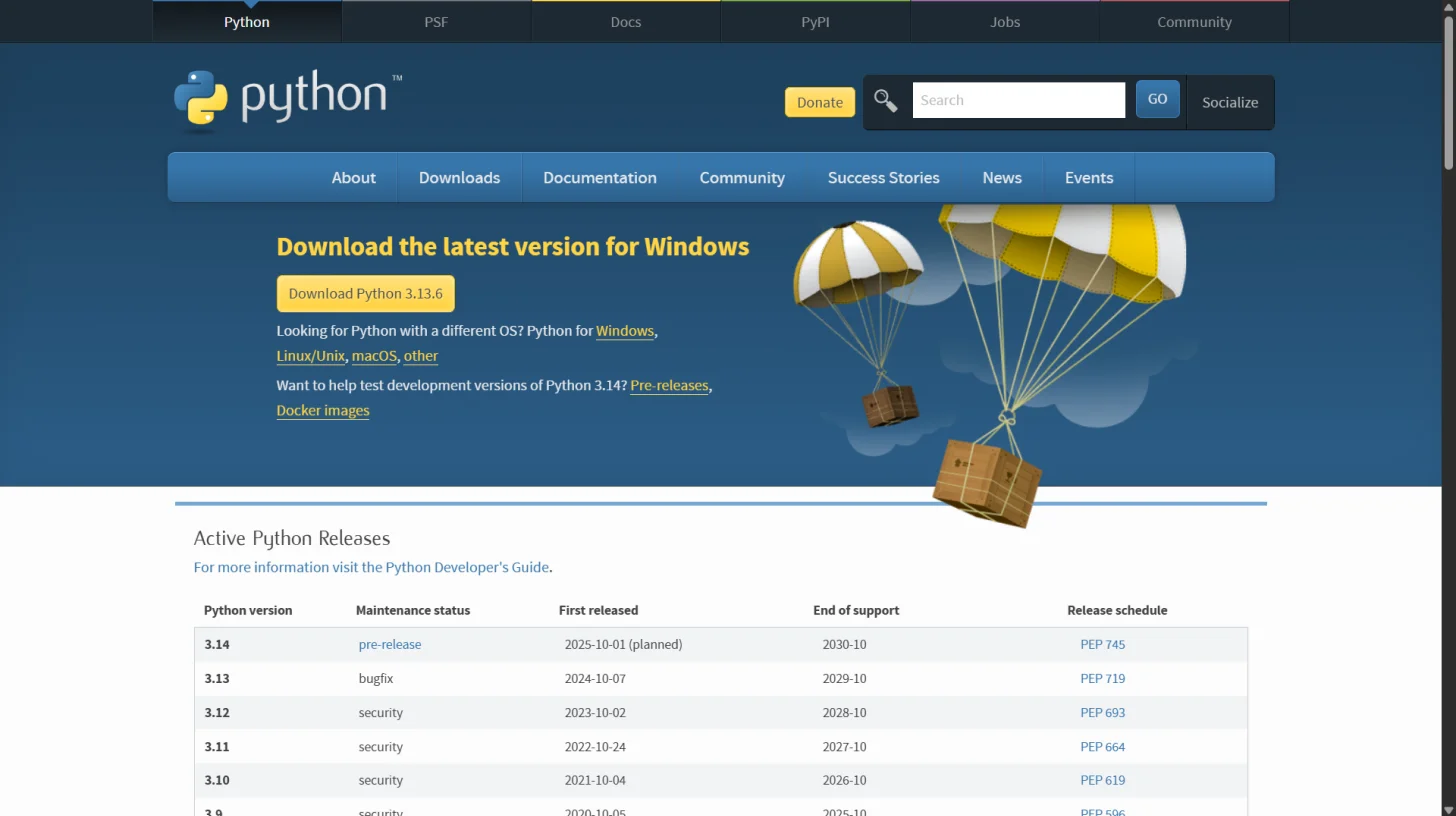Click the page's vertical scrollbar thumb

(1448, 92)
